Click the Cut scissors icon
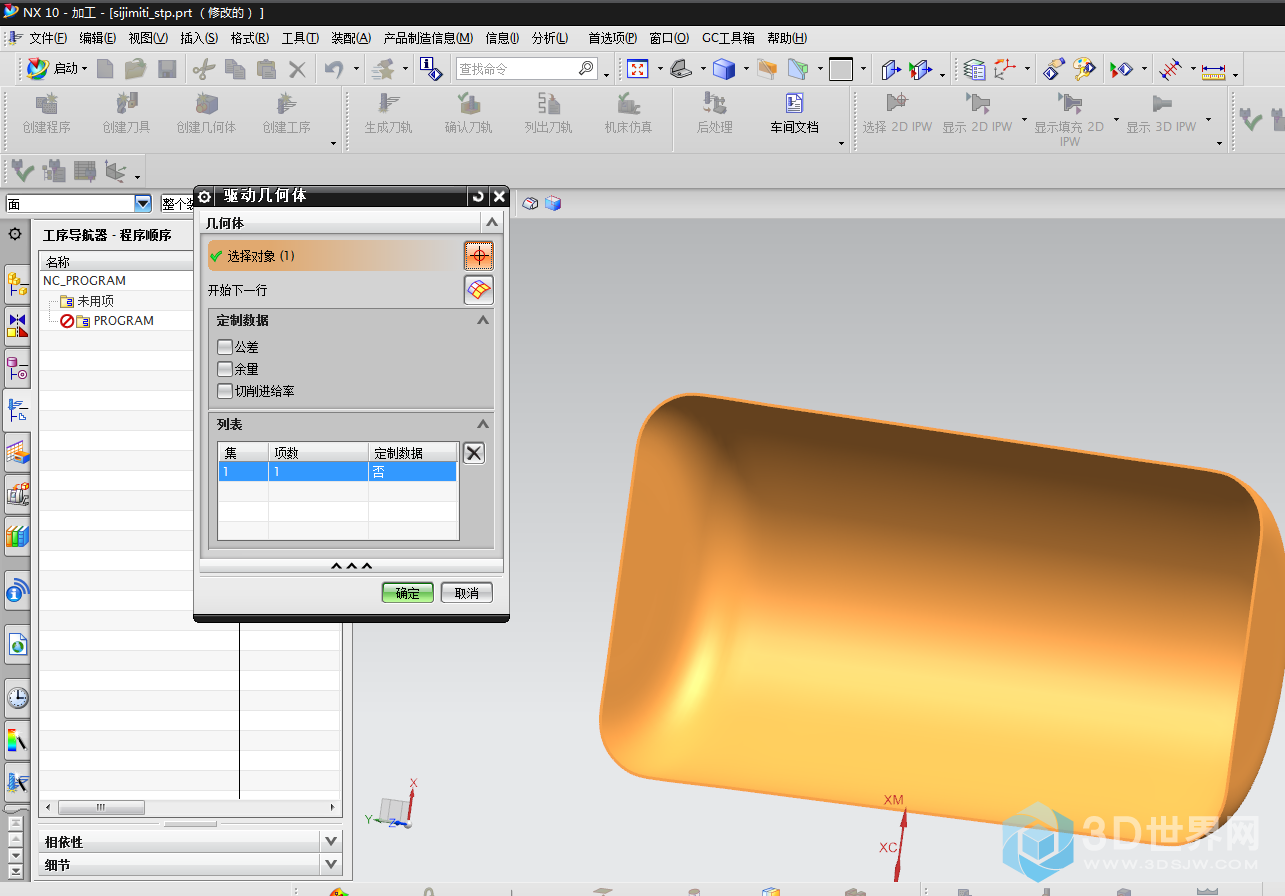Viewport: 1285px width, 896px height. coord(204,69)
